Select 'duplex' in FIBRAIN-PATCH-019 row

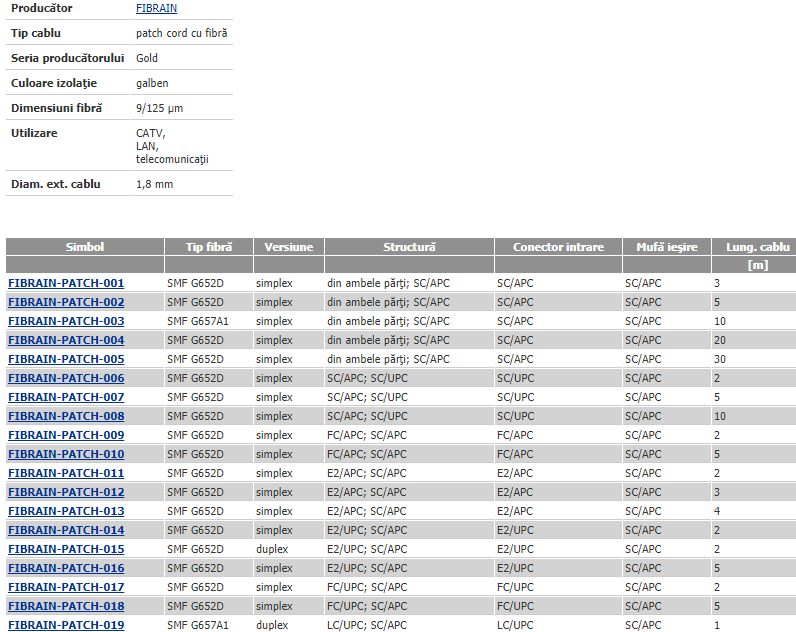tap(272, 625)
